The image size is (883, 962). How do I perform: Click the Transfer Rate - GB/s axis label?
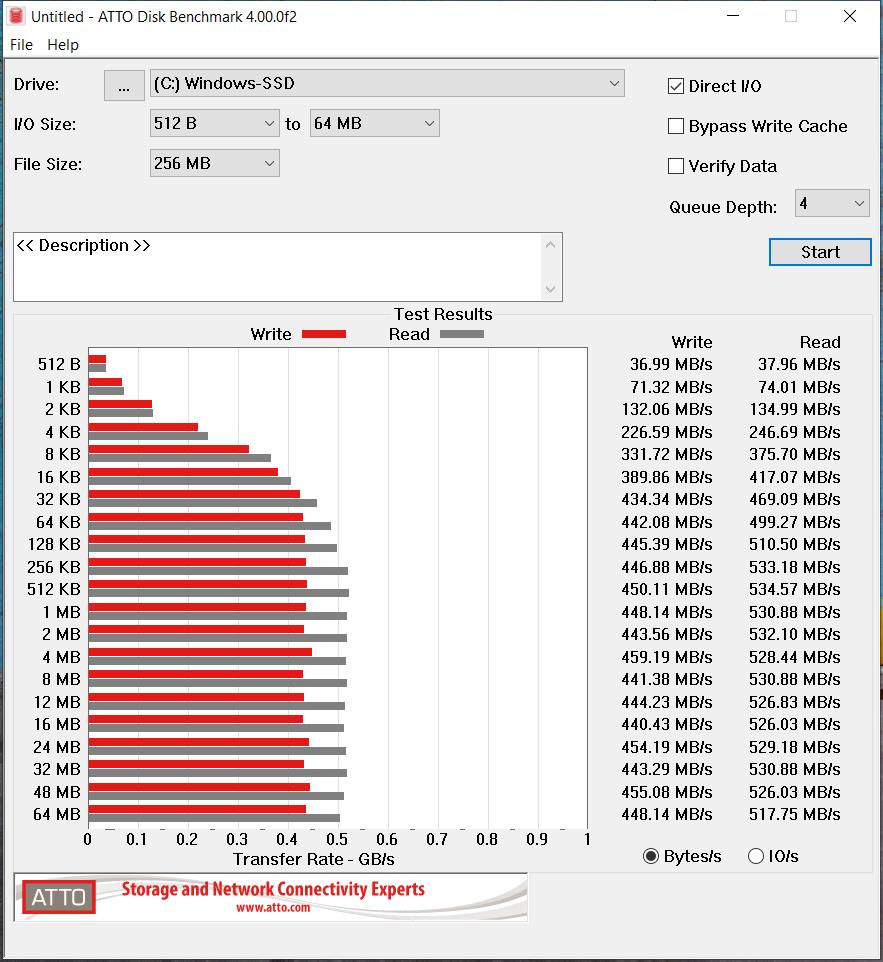click(314, 859)
